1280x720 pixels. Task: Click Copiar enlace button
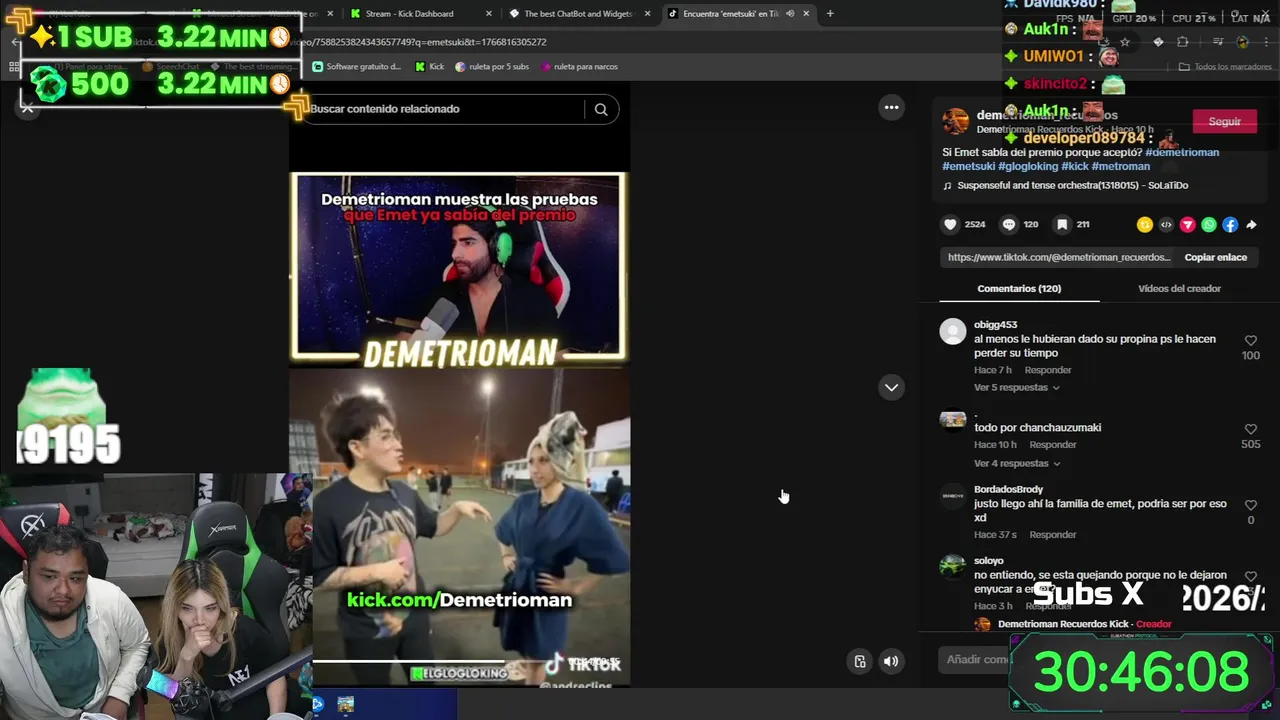tap(1216, 257)
